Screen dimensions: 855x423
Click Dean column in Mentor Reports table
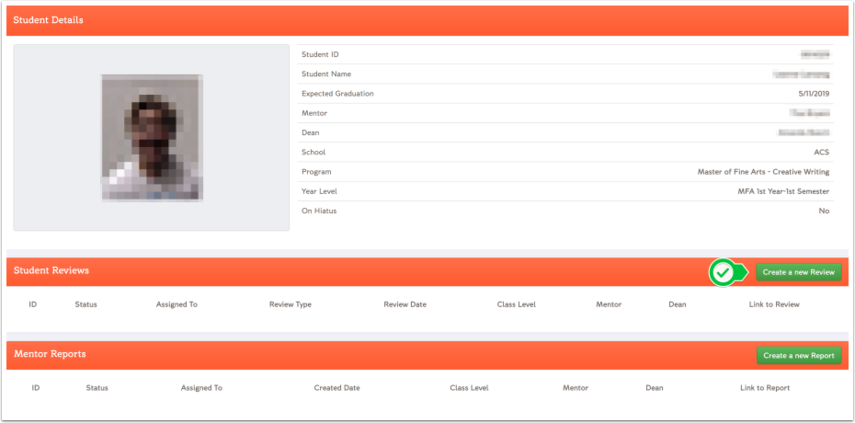coord(654,388)
